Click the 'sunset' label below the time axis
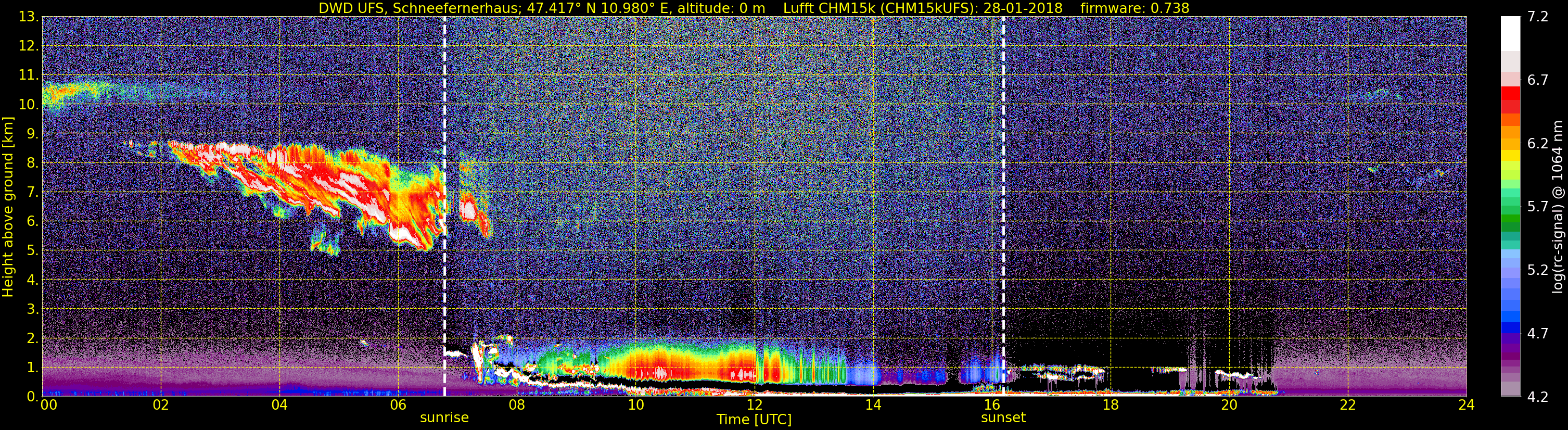1568x430 pixels. 1003,418
